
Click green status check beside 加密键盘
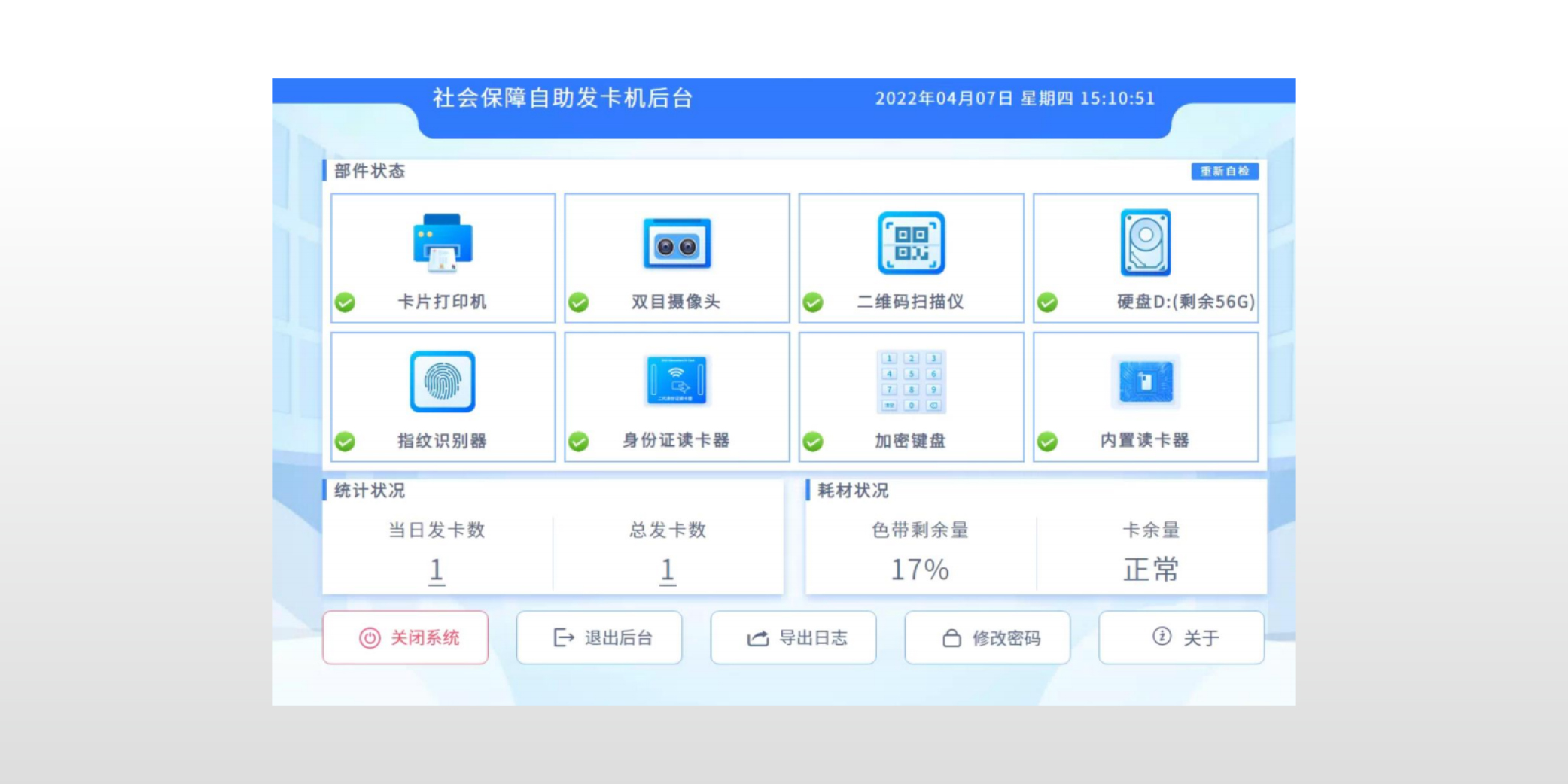(813, 442)
